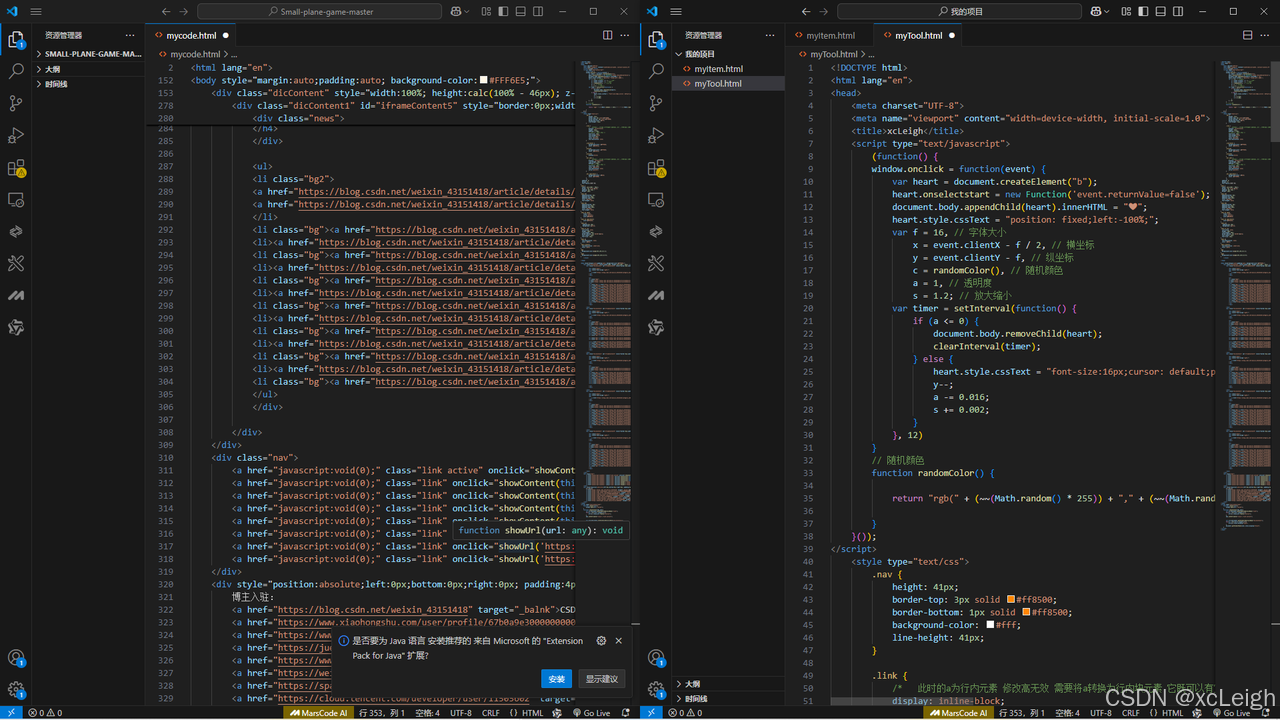Open hamburger menu in the left window

tap(36, 11)
